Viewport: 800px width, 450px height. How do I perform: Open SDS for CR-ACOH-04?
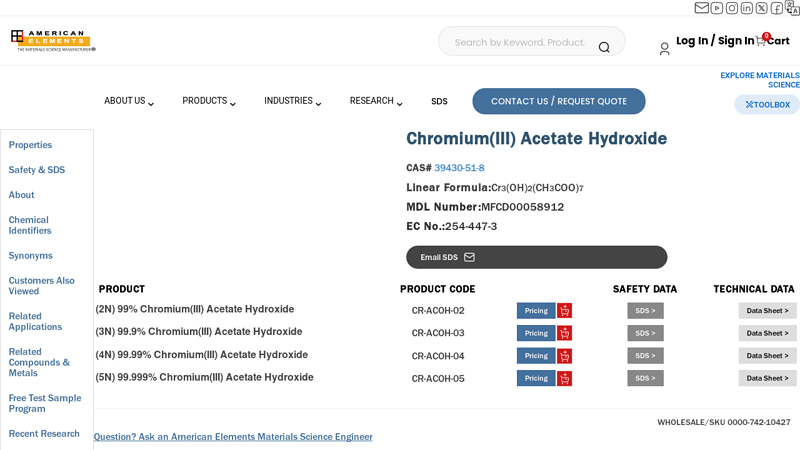pyautogui.click(x=645, y=356)
